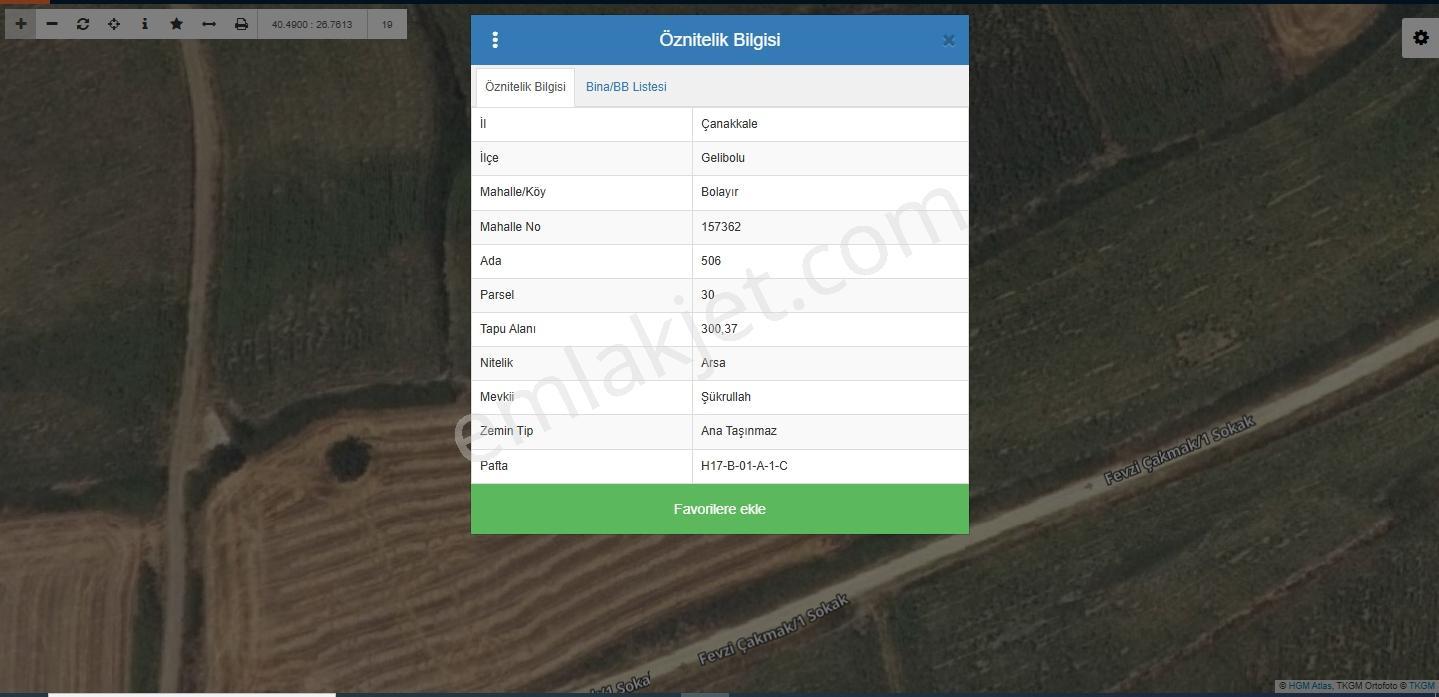Viewport: 1439px width, 697px height.
Task: Print the map with the printer icon
Action: (241, 24)
